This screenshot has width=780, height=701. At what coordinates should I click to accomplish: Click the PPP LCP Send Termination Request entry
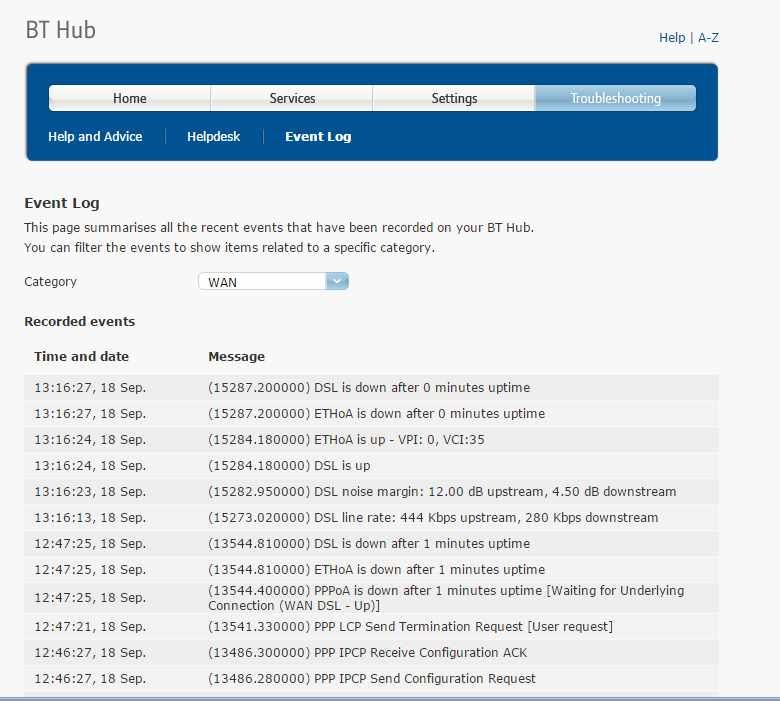410,626
